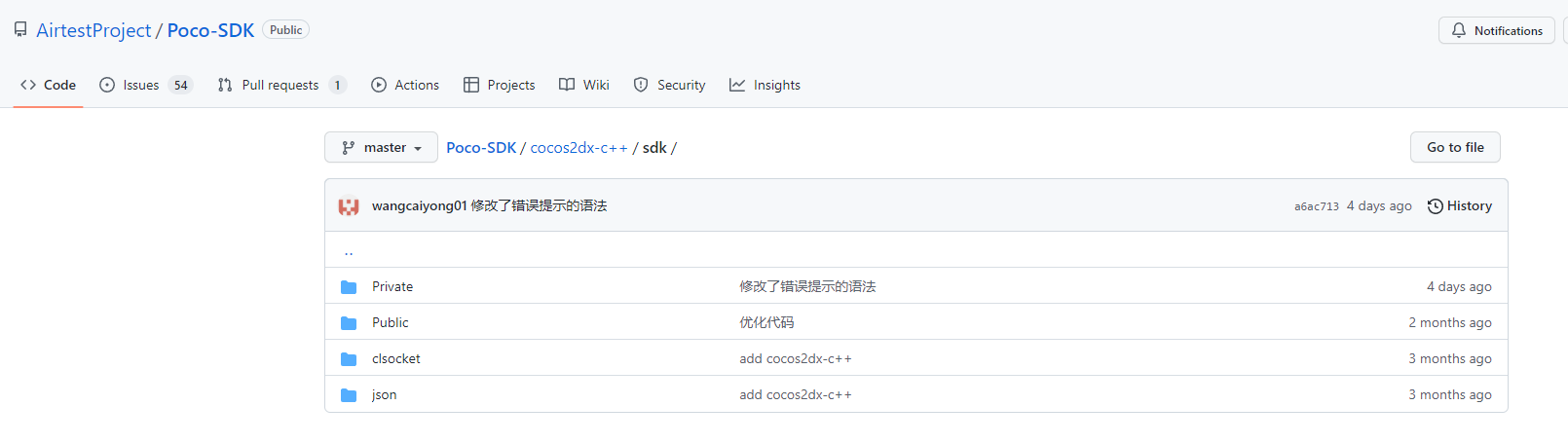Open the Insights tab

click(x=765, y=85)
